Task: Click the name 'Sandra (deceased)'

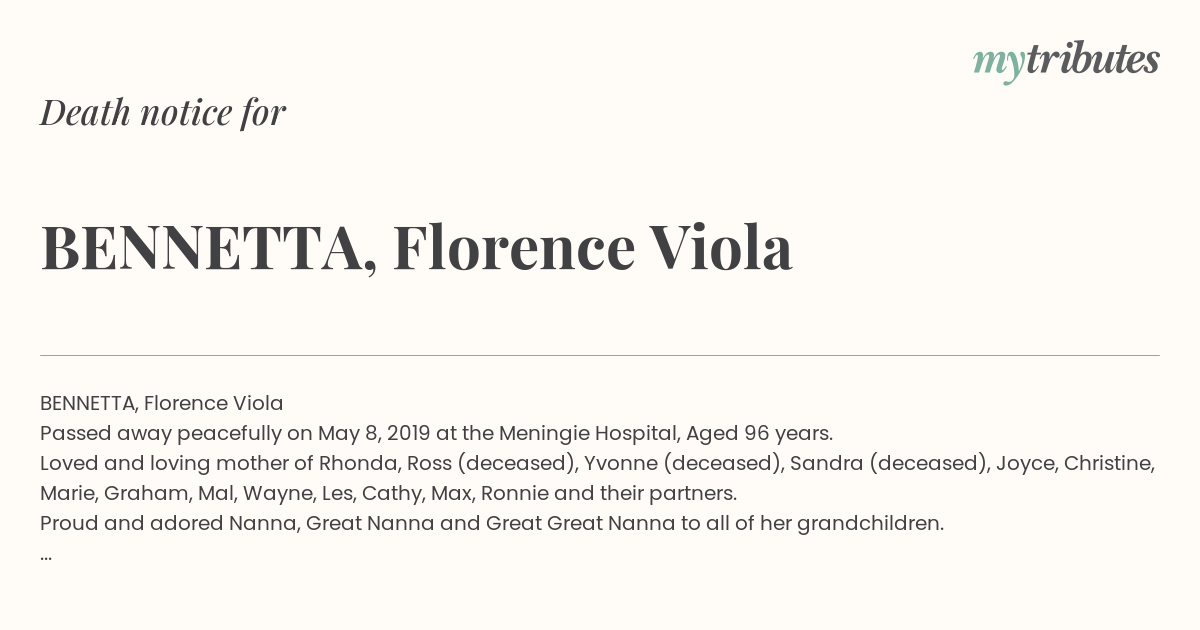Action: (888, 463)
